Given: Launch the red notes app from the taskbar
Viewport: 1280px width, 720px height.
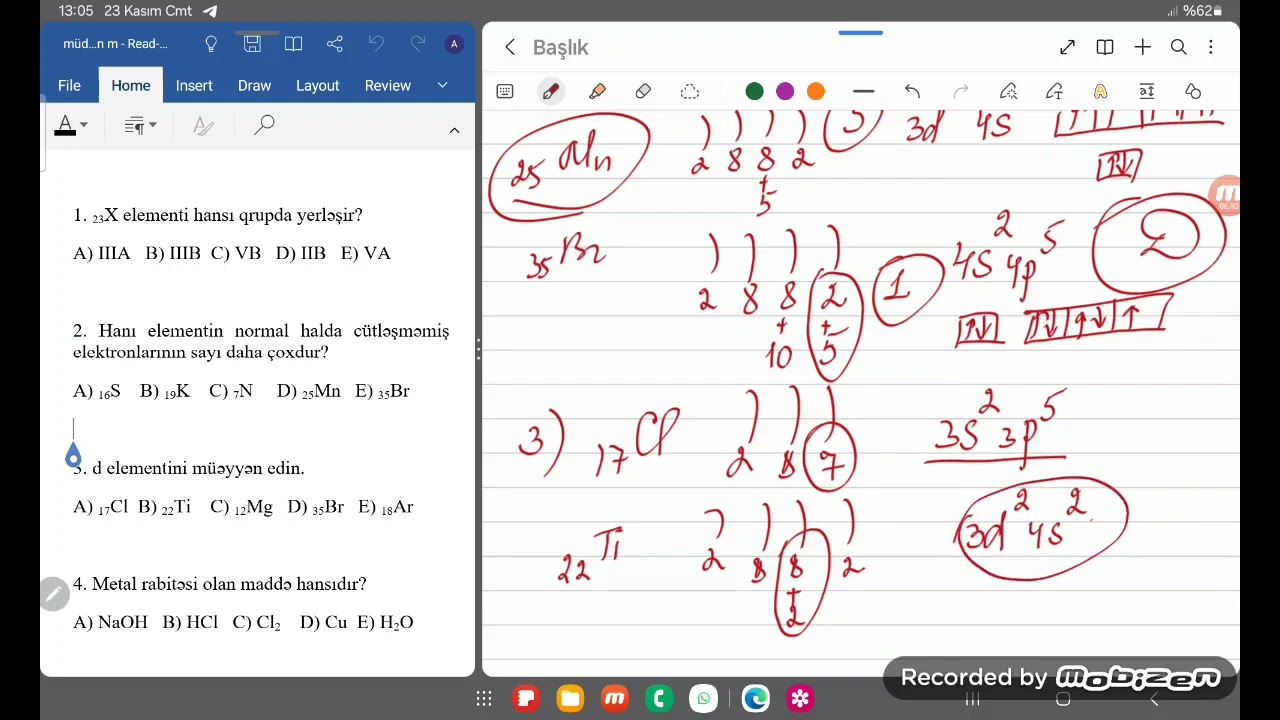Looking at the screenshot, I should coord(525,698).
